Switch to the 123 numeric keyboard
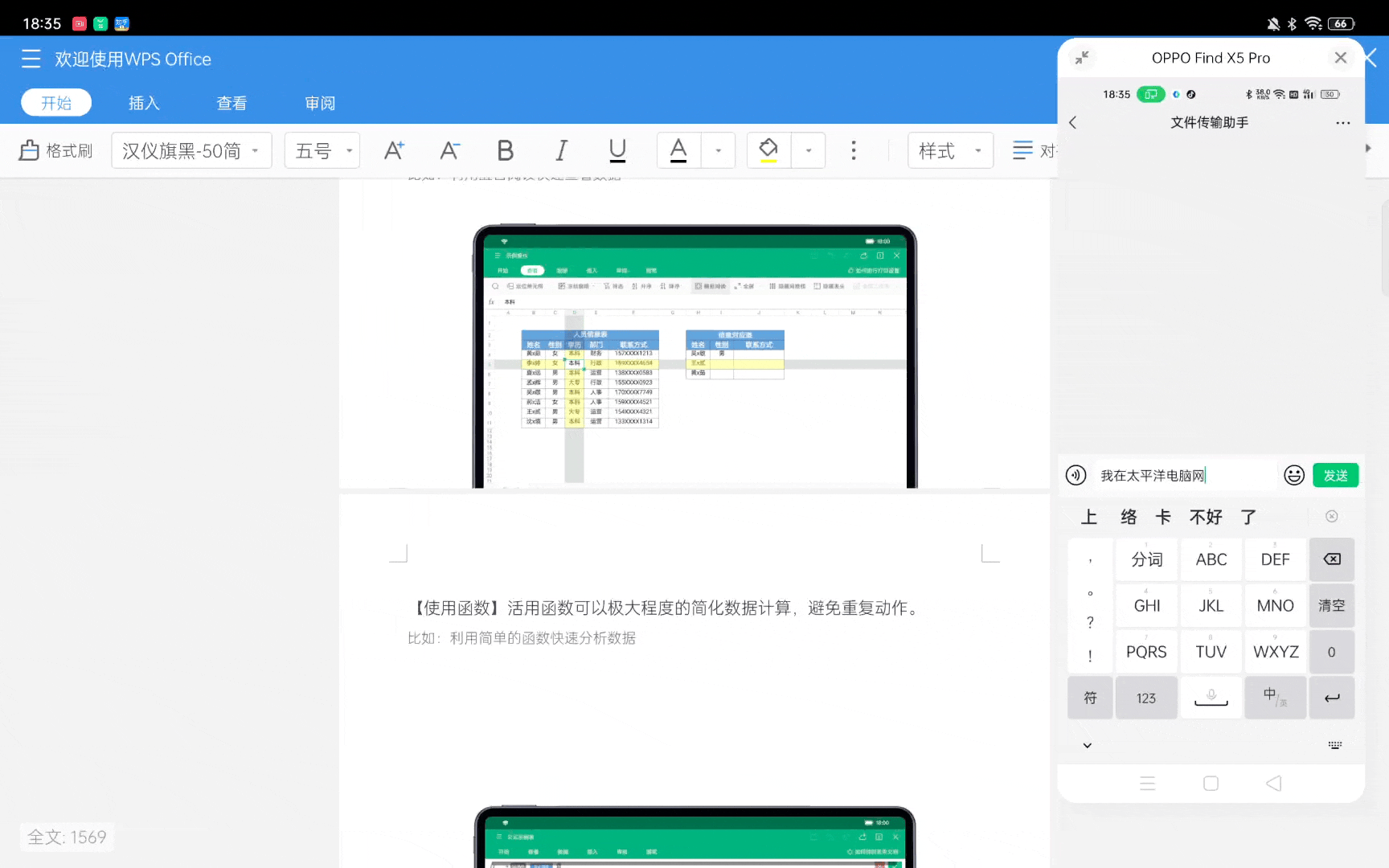 [x=1147, y=698]
